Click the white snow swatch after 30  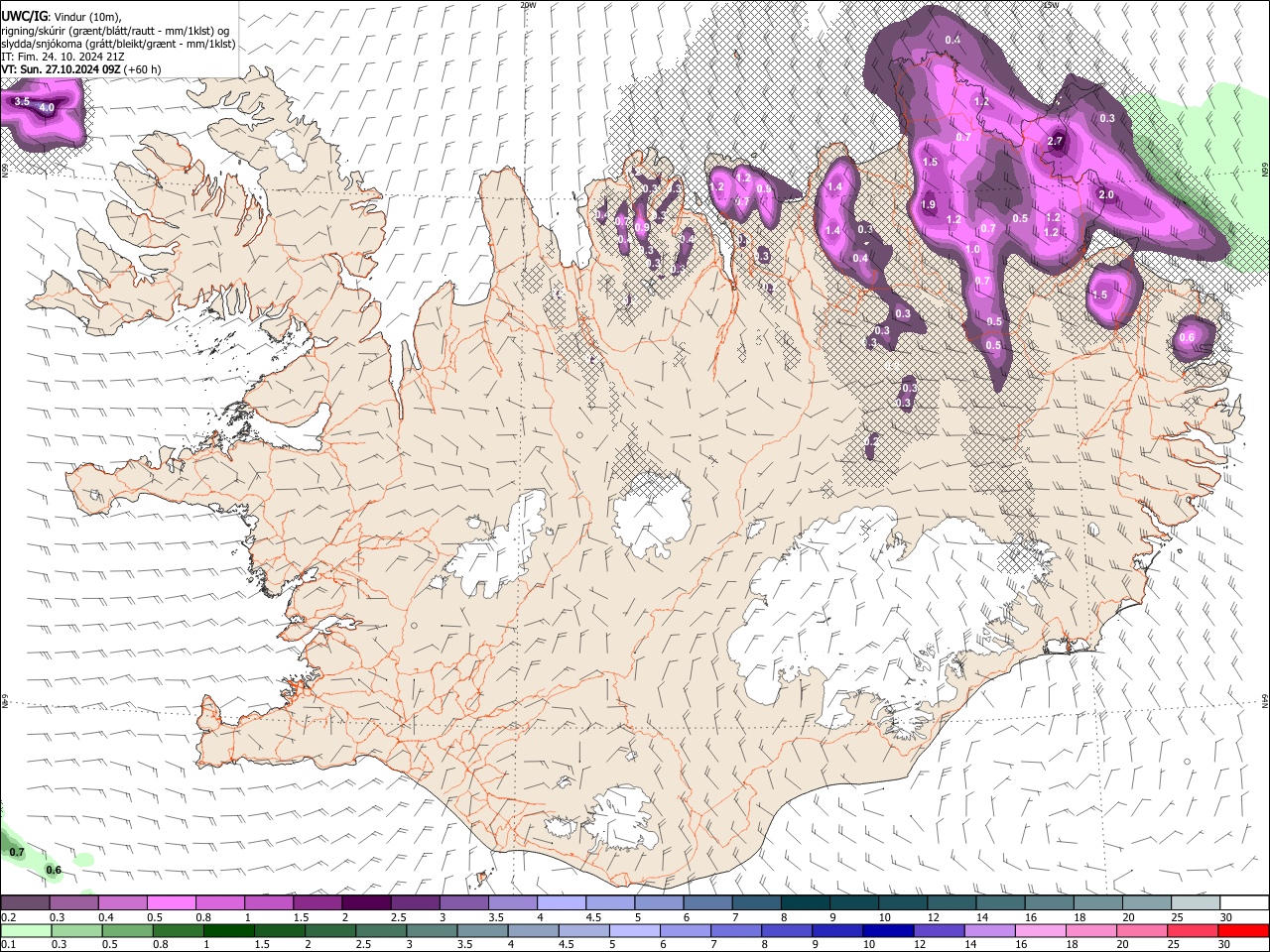1244,902
